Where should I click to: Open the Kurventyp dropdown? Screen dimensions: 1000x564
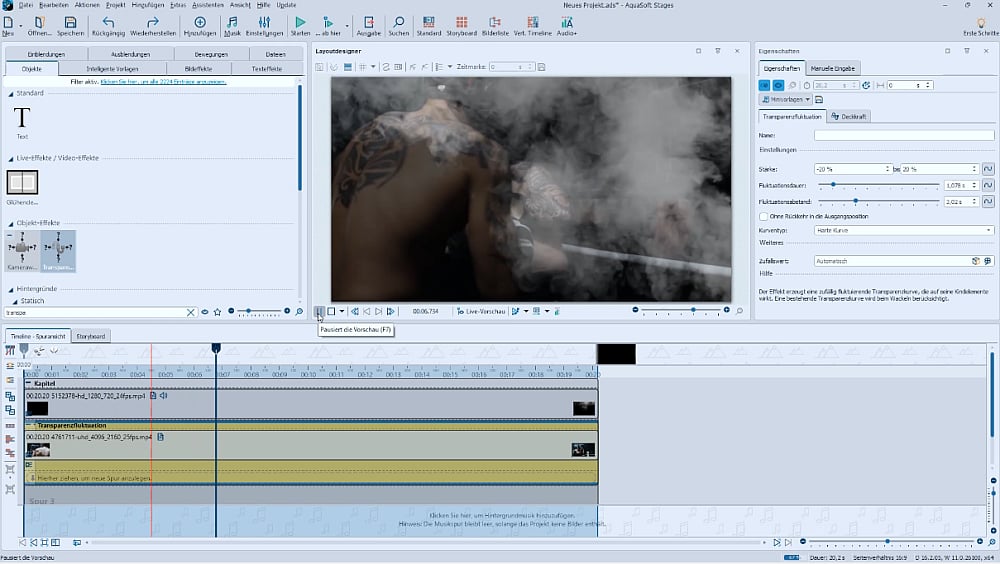pyautogui.click(x=903, y=230)
